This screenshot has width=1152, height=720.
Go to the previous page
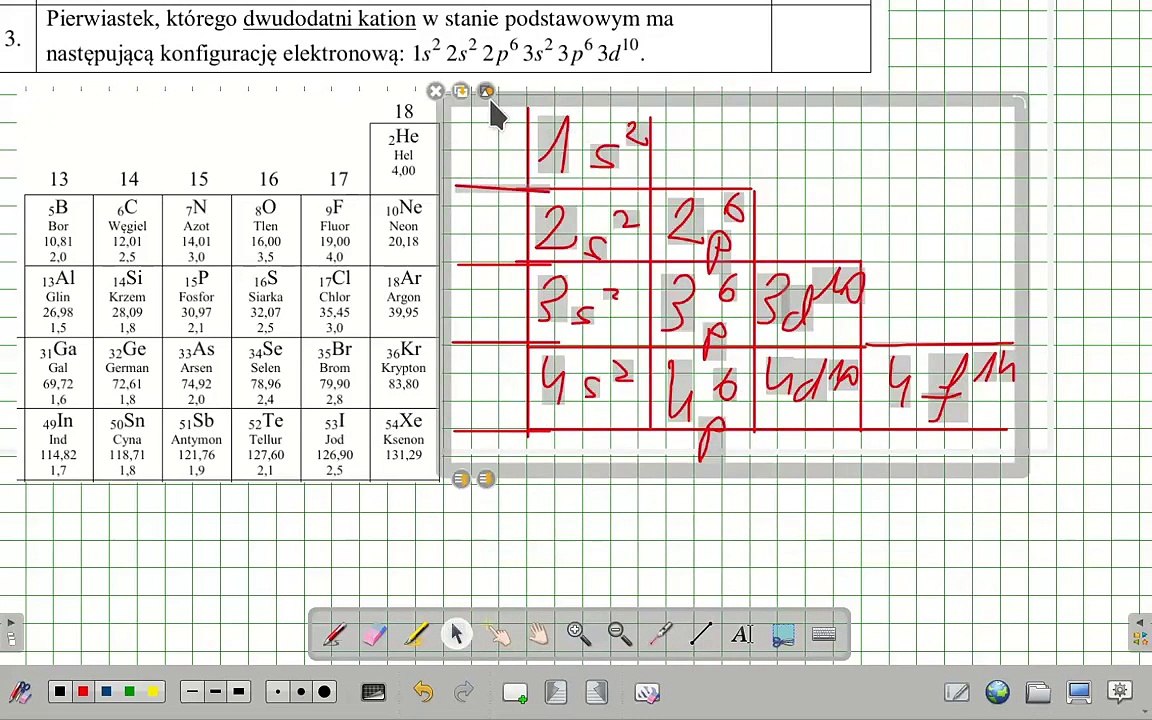coord(555,692)
